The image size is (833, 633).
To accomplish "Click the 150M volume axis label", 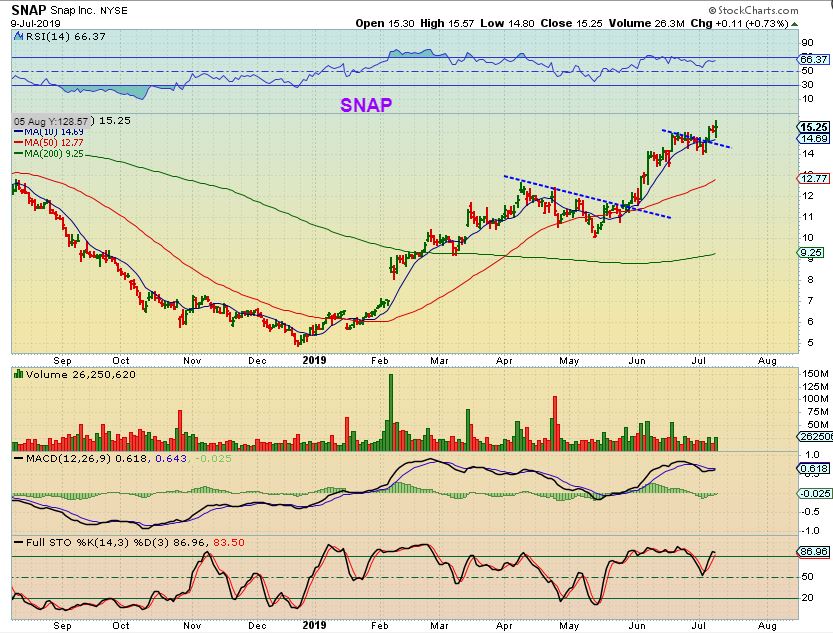I will (x=815, y=374).
